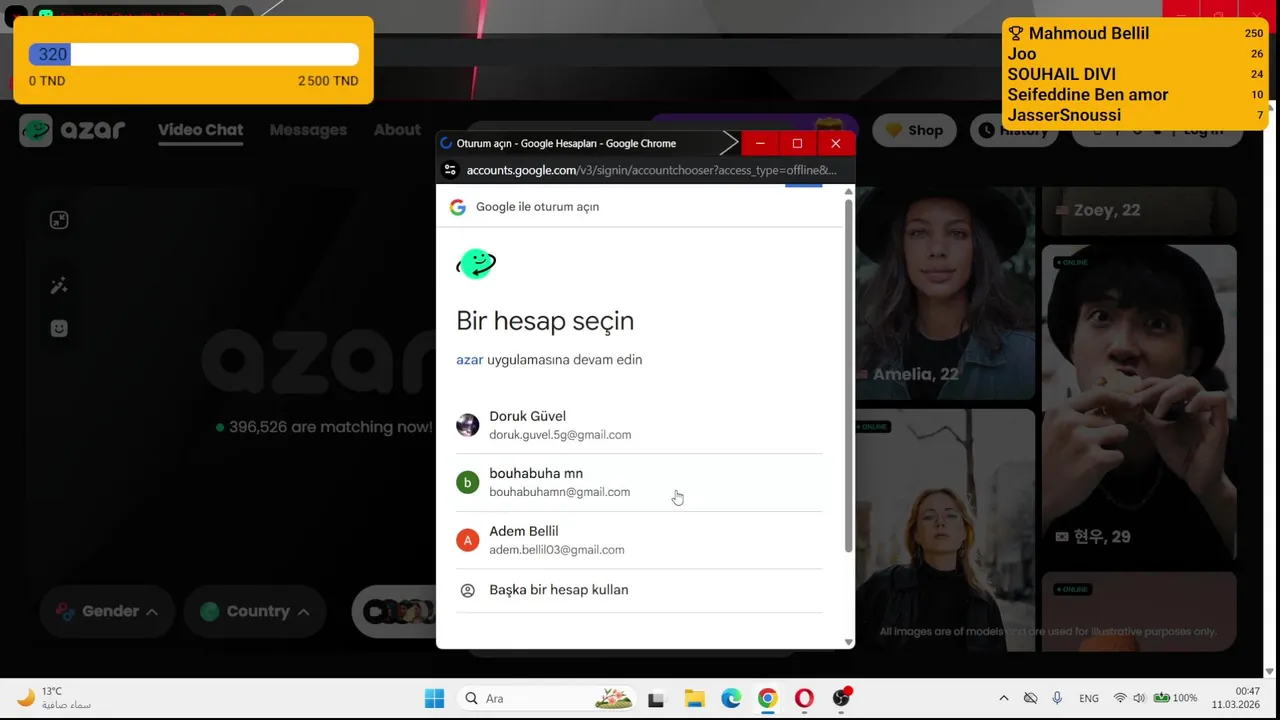Click the vertical scrollbar thumb in Google dialog

849,375
